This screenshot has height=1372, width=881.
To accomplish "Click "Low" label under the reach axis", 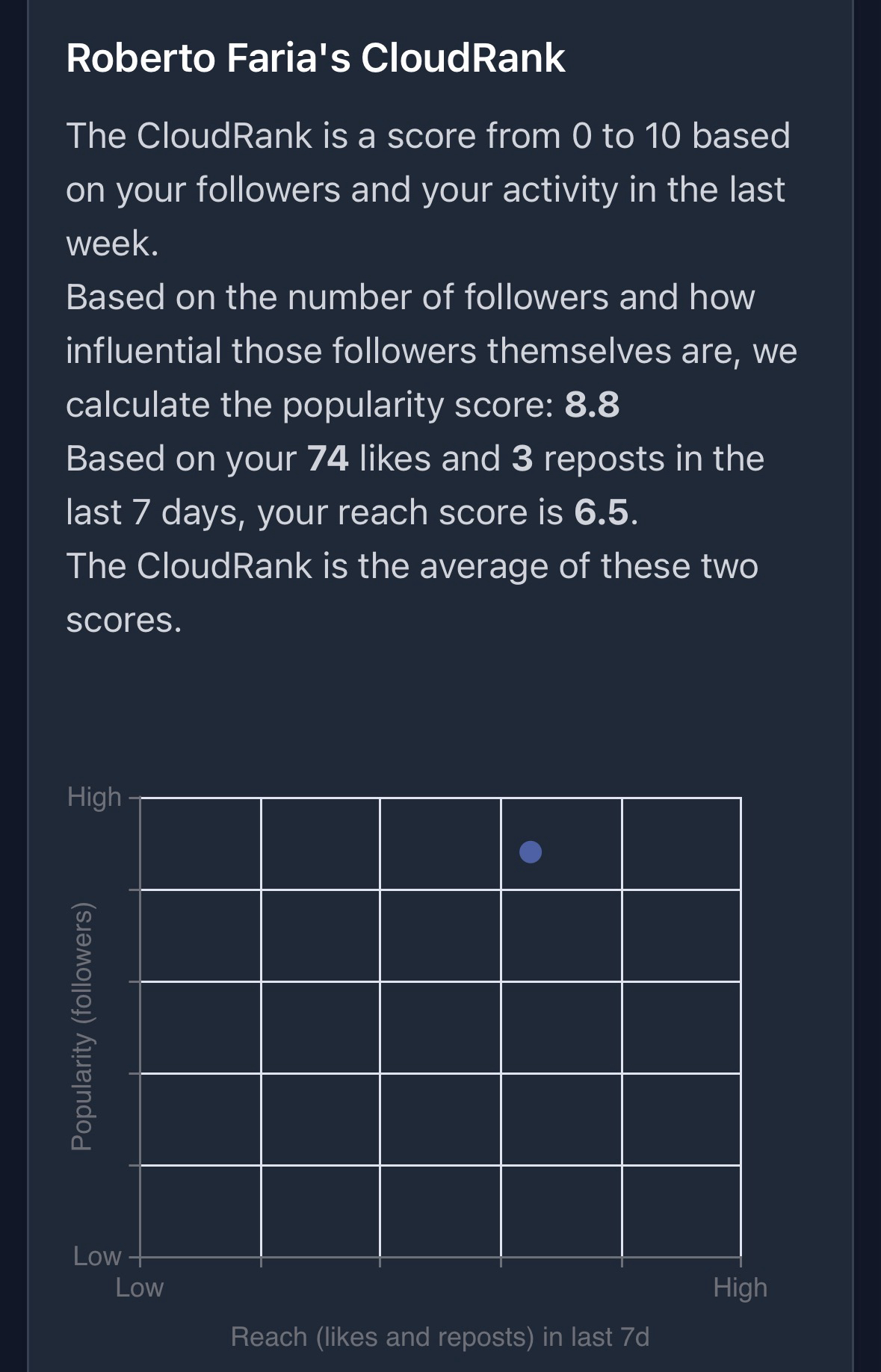I will click(139, 1288).
